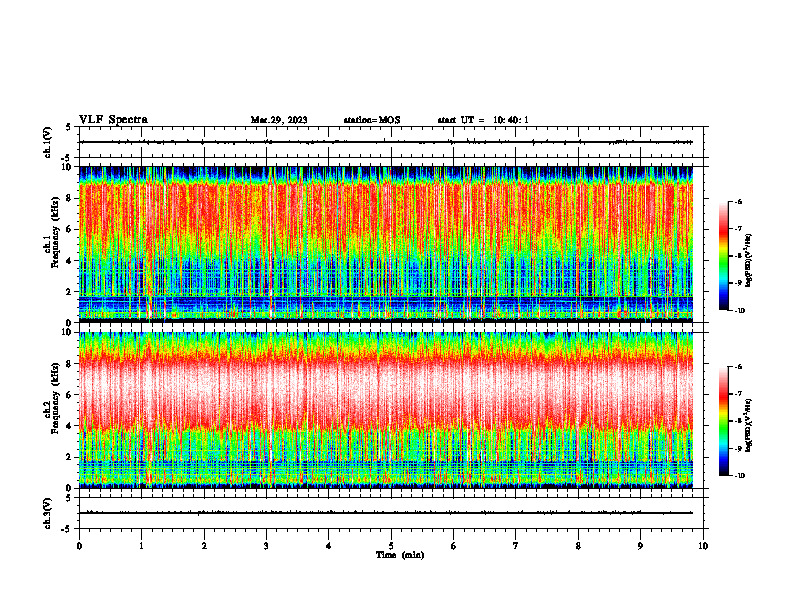
Task: Click the ch.2 spectrogram plot area
Action: 386,410
